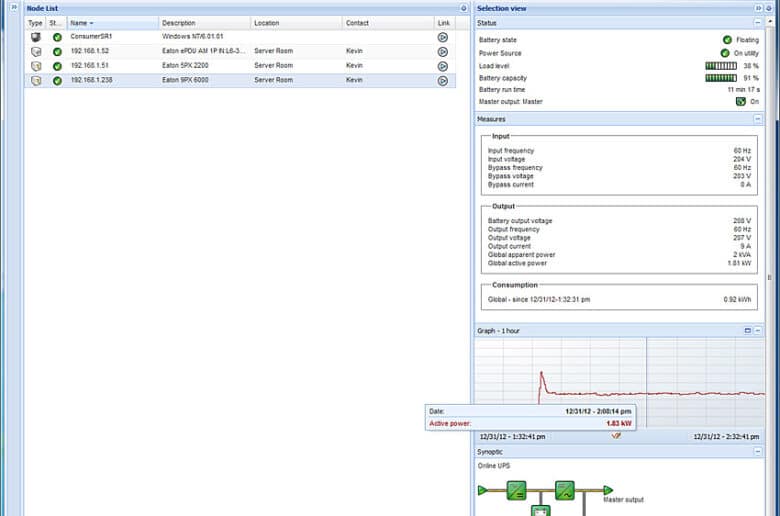
Task: Open Node List panel settings gear
Action: [x=463, y=8]
